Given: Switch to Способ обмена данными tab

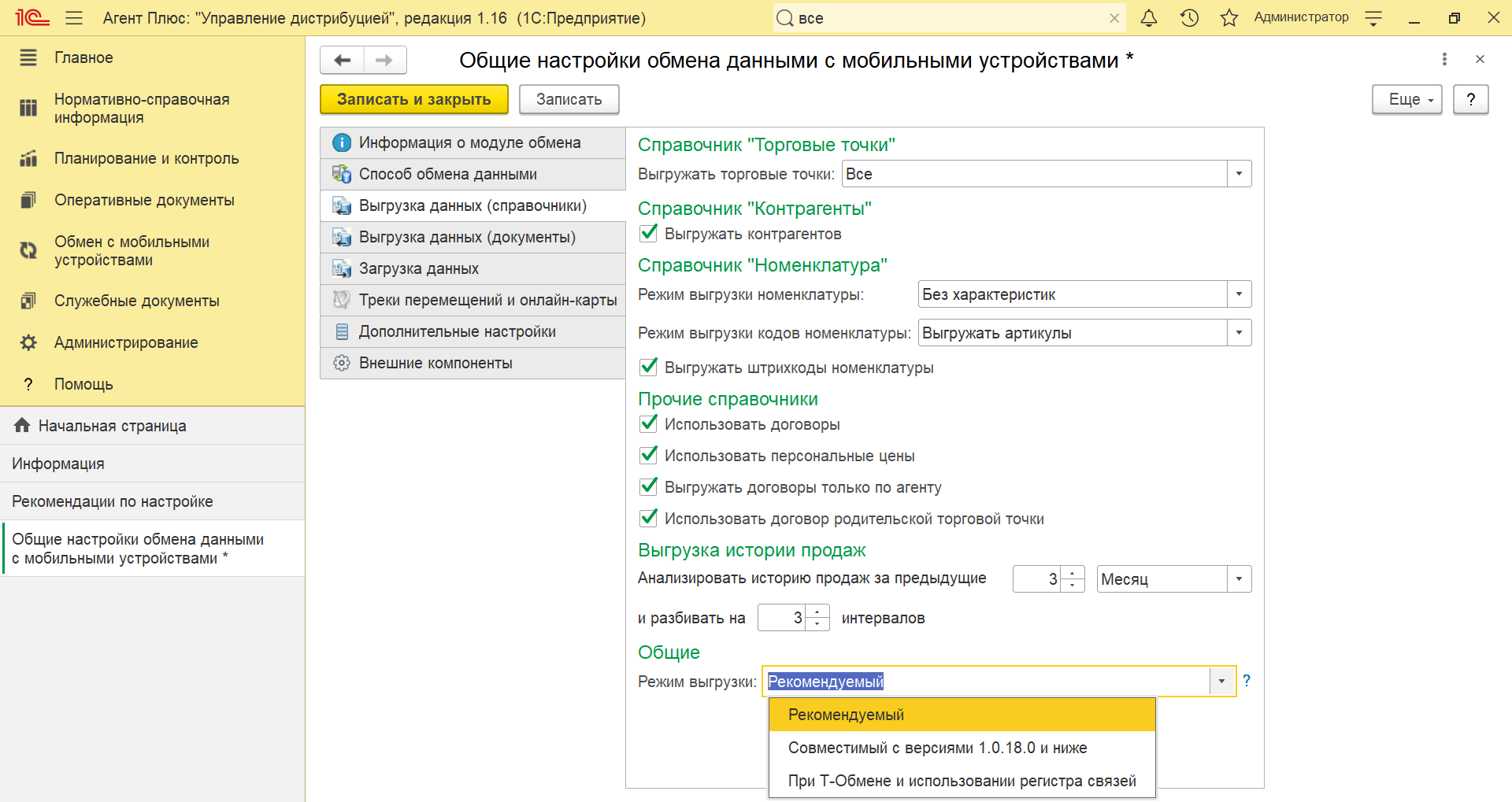Looking at the screenshot, I should click(472, 174).
